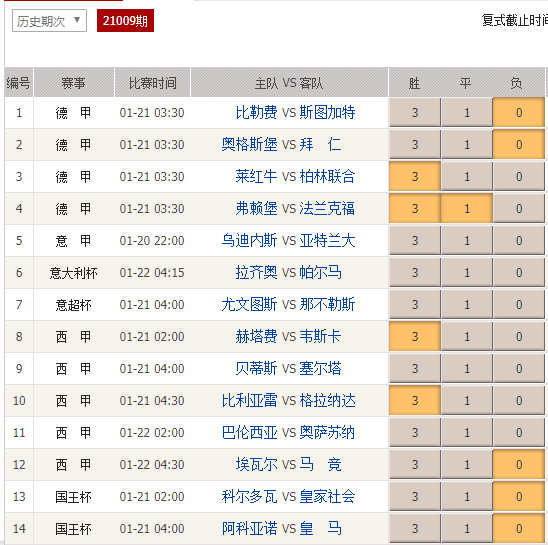This screenshot has width=548, height=545.
Task: Select 平 (1) for 贝蒂斯 vs 塞尔塔
Action: click(x=467, y=368)
